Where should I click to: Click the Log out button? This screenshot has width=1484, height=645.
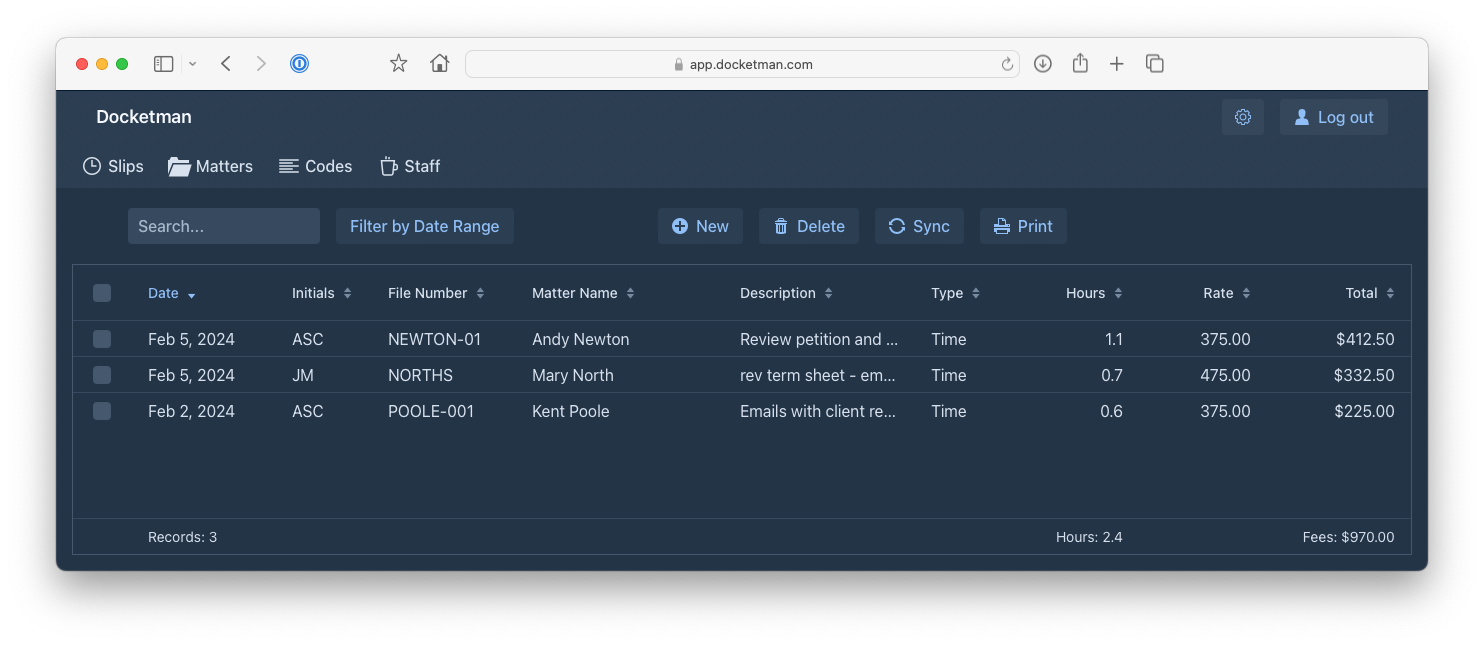(1333, 117)
